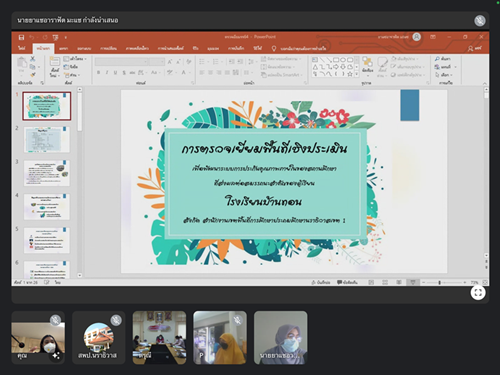Screen dimensions: 500x375
Task: Add a new slide with the New Slide icon
Action: click(x=55, y=61)
